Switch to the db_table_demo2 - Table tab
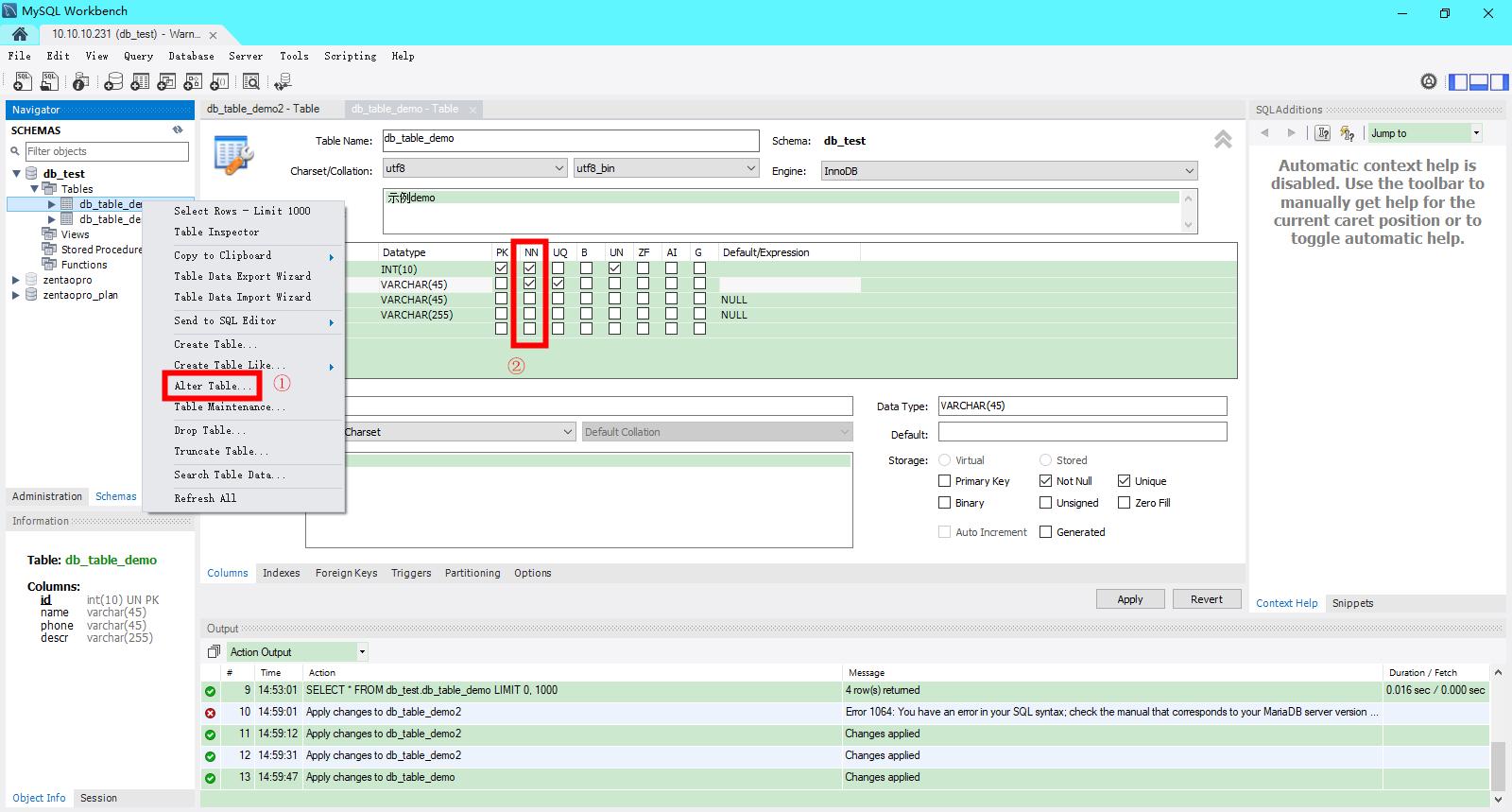 [263, 109]
